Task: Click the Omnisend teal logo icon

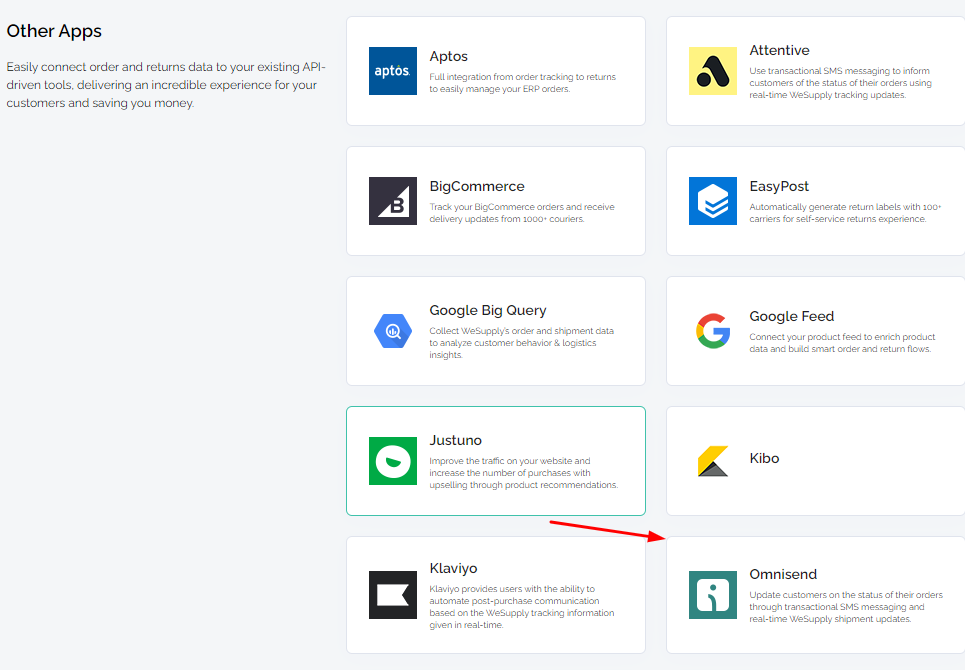Action: coord(713,595)
